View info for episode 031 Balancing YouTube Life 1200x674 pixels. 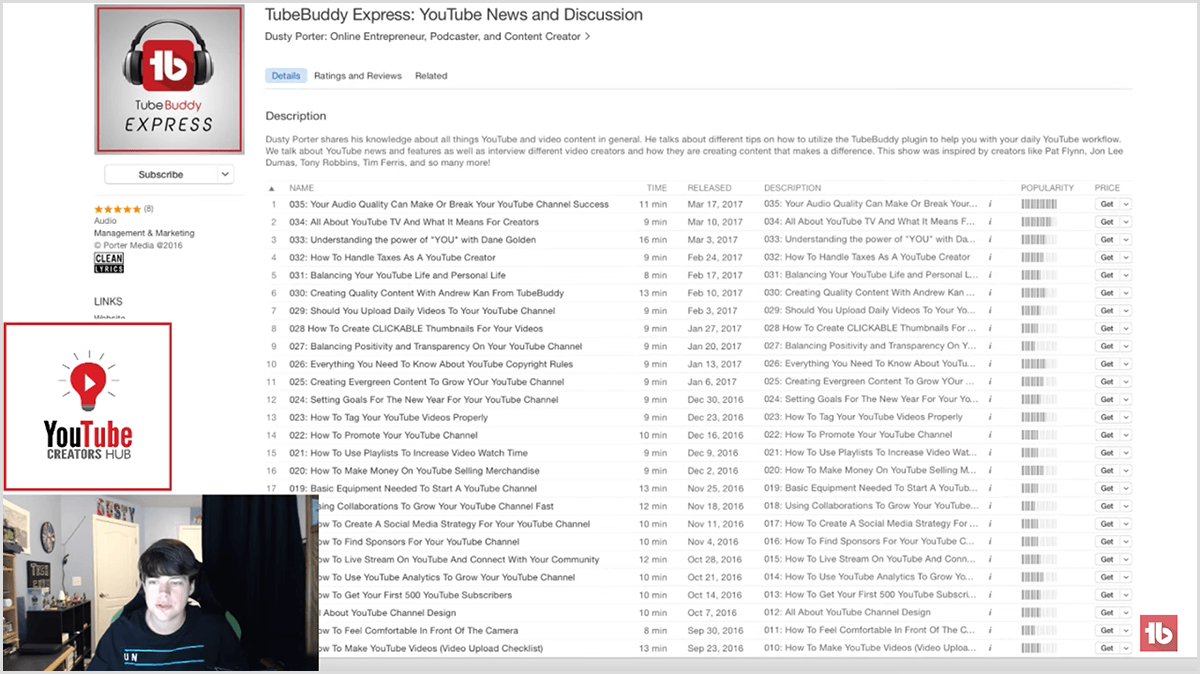pyautogui.click(x=989, y=275)
